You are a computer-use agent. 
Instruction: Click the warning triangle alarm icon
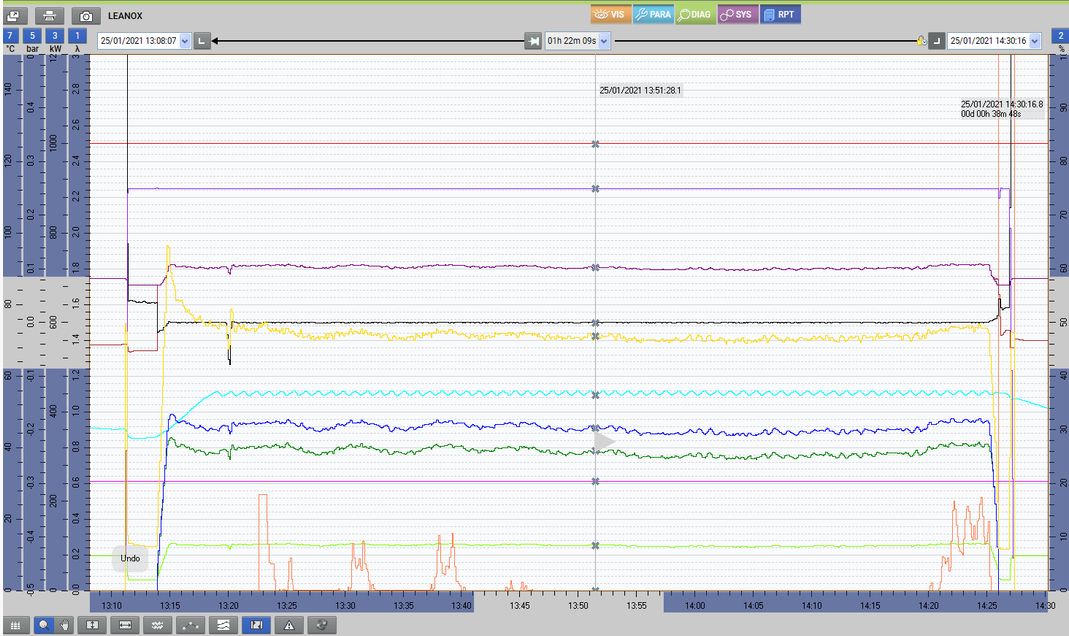click(x=289, y=625)
